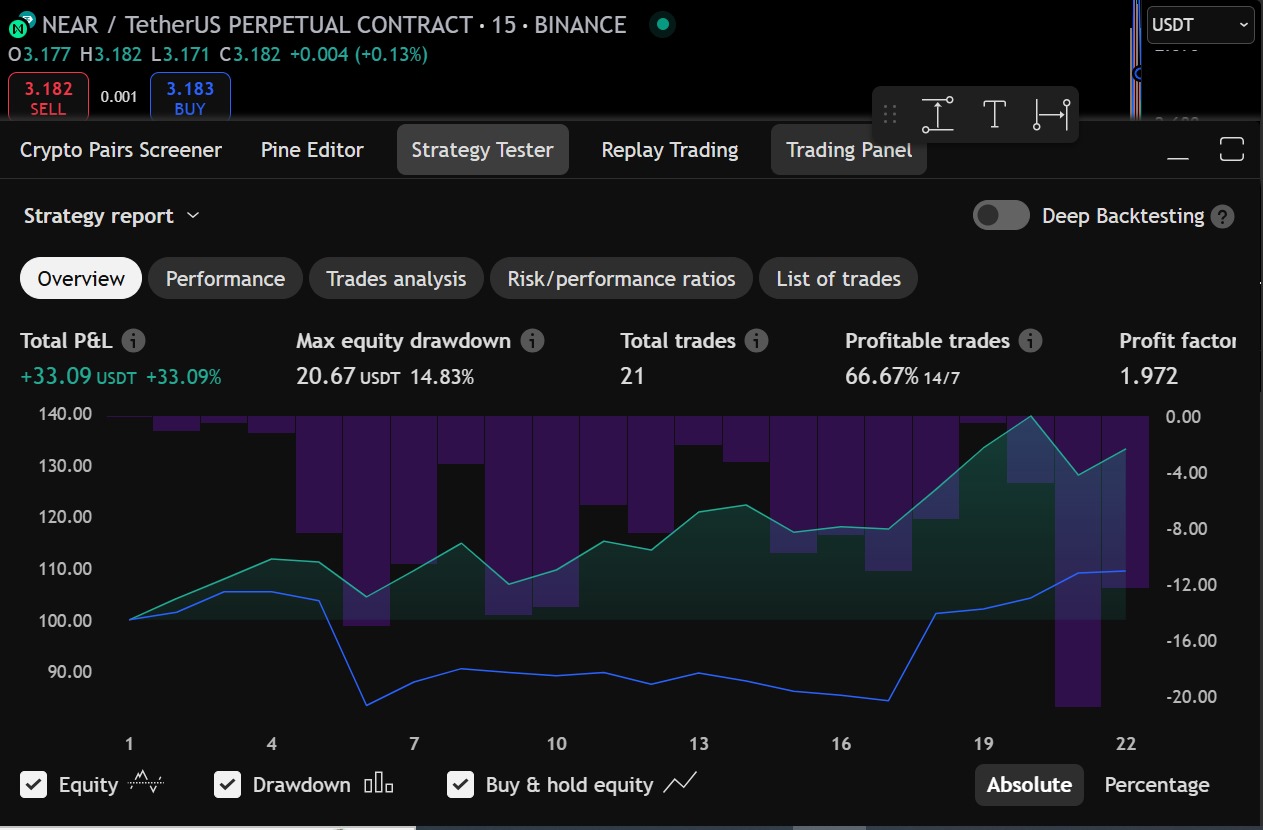Enable the Deep Backtesting switch

pyautogui.click(x=1001, y=216)
